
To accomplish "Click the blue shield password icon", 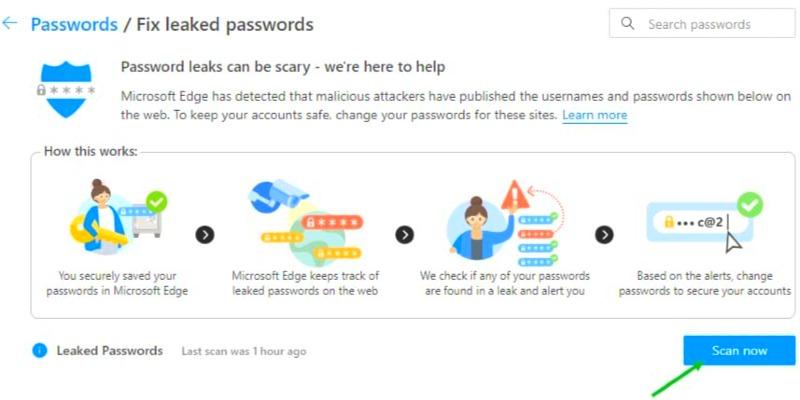I will point(66,89).
